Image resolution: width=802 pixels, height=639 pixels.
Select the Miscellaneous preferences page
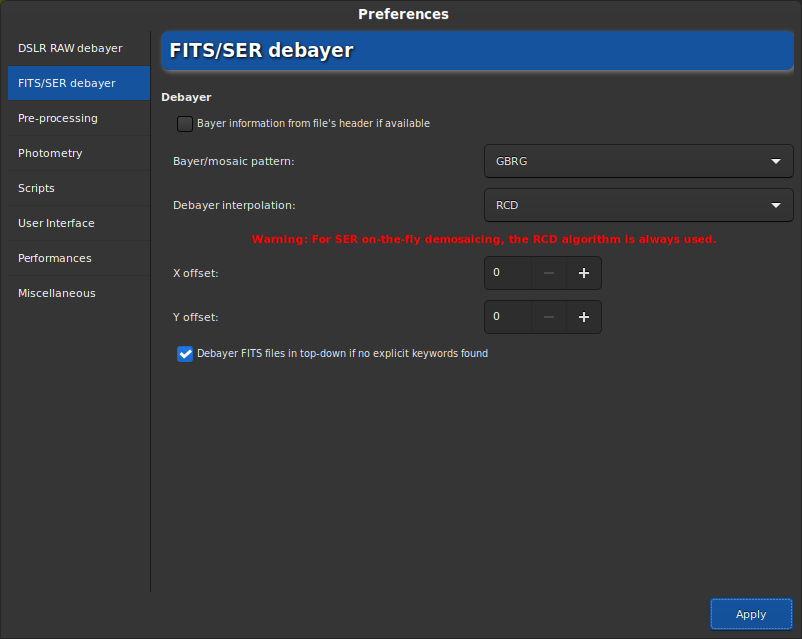[x=57, y=293]
